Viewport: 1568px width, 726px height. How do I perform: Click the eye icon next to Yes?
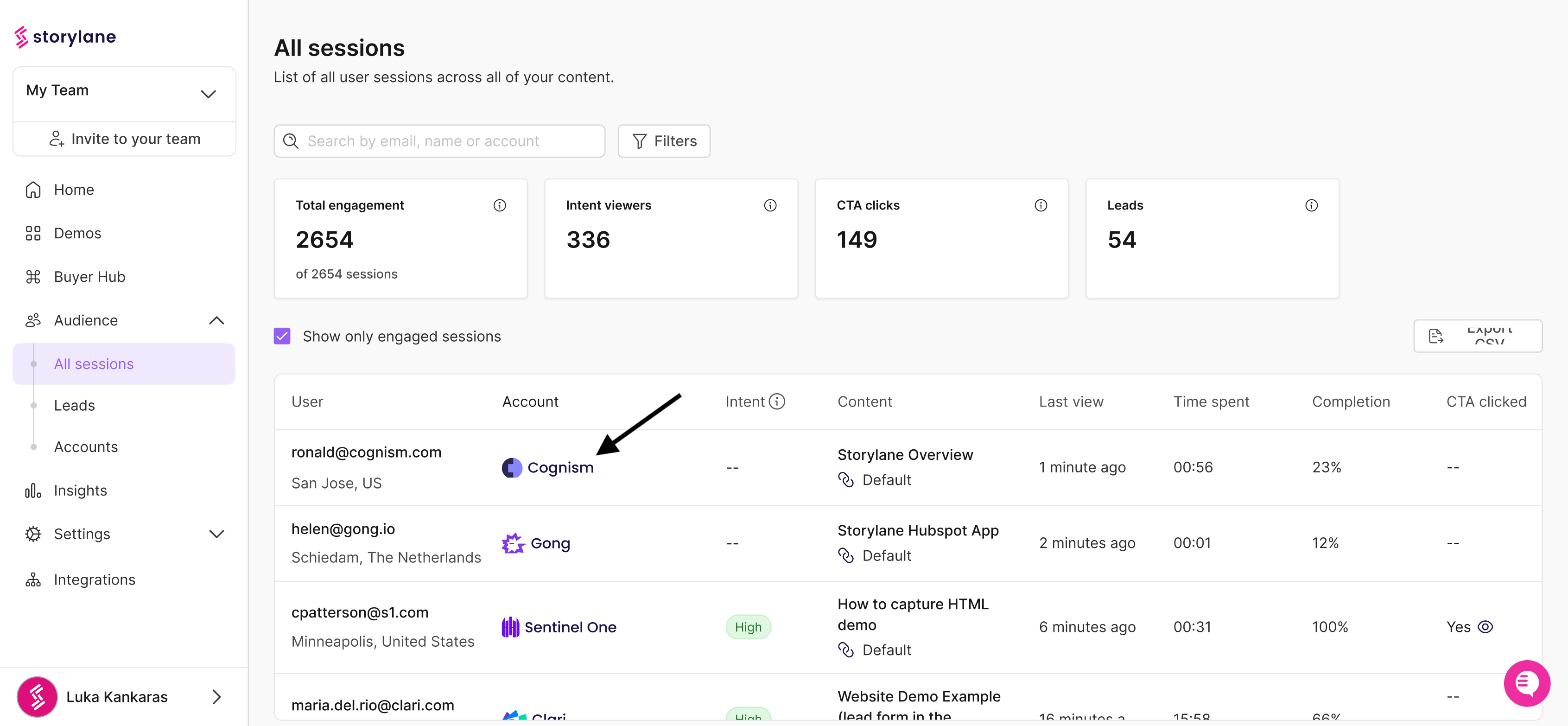coord(1485,627)
